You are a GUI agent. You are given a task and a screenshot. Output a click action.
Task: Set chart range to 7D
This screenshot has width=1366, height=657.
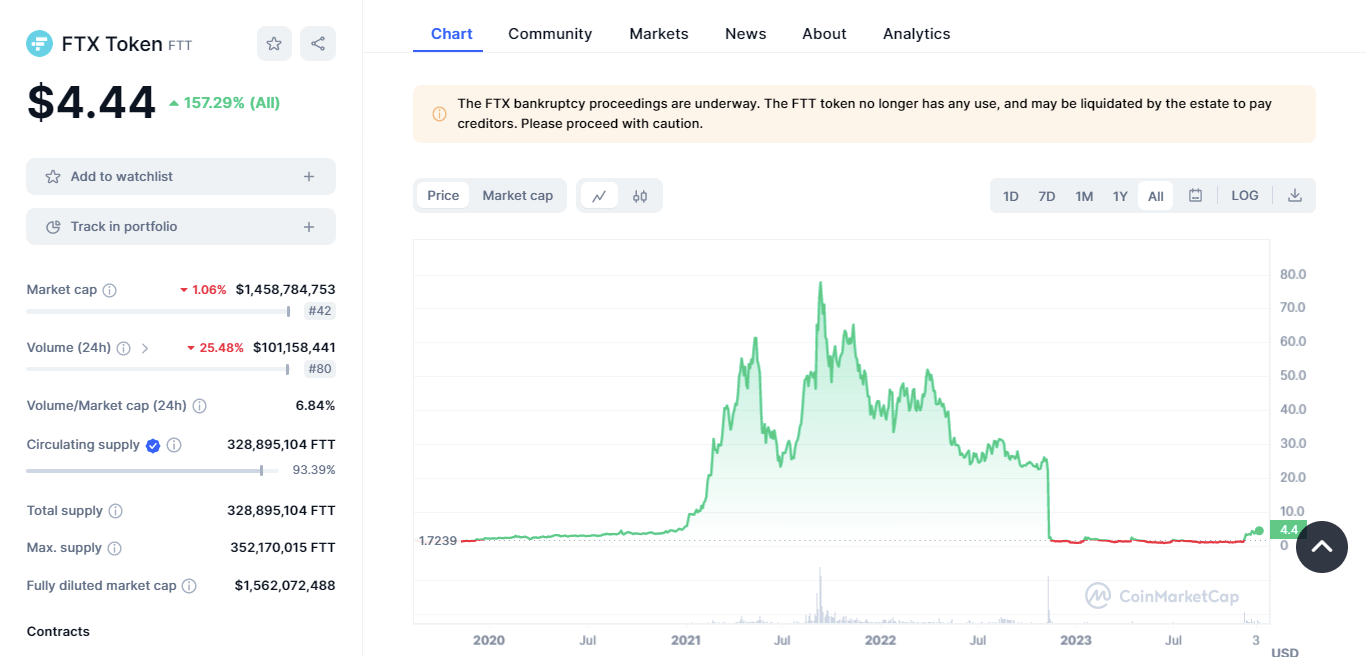point(1047,196)
